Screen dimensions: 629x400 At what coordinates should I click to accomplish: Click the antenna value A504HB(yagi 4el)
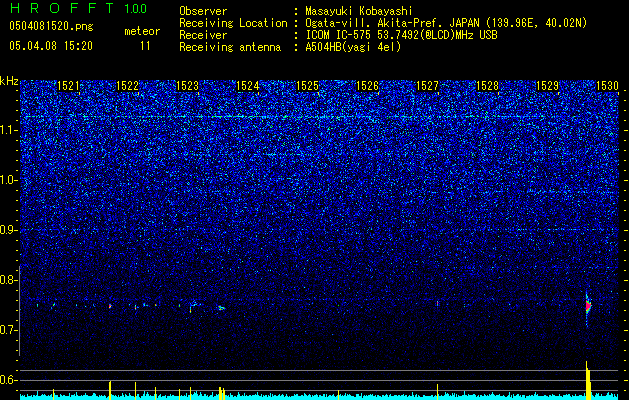click(x=353, y=47)
